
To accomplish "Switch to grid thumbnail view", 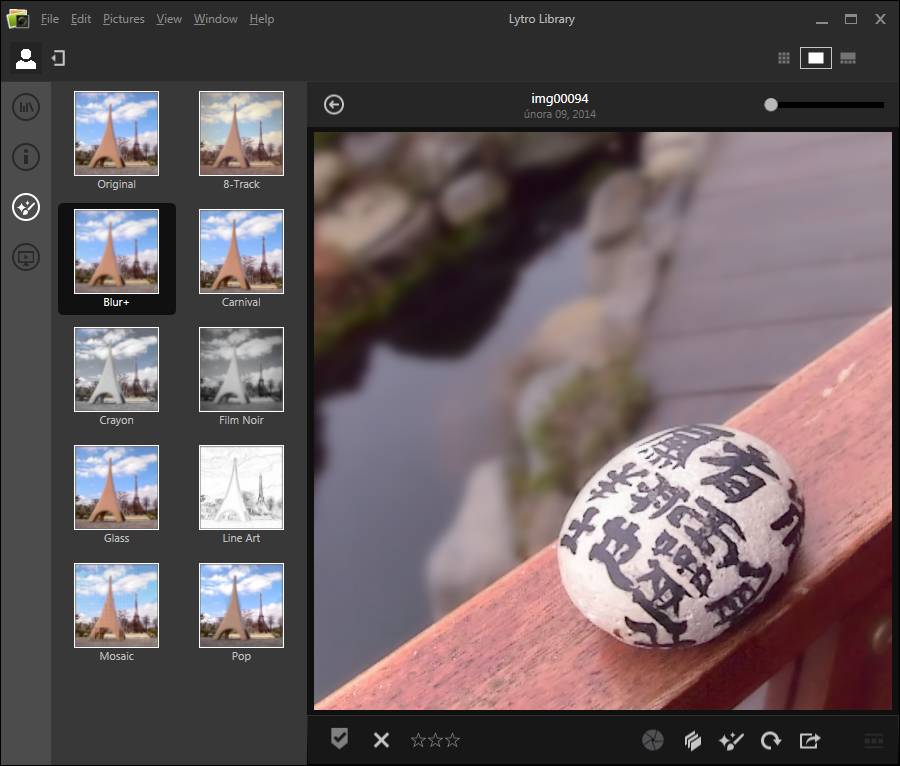I will 784,59.
